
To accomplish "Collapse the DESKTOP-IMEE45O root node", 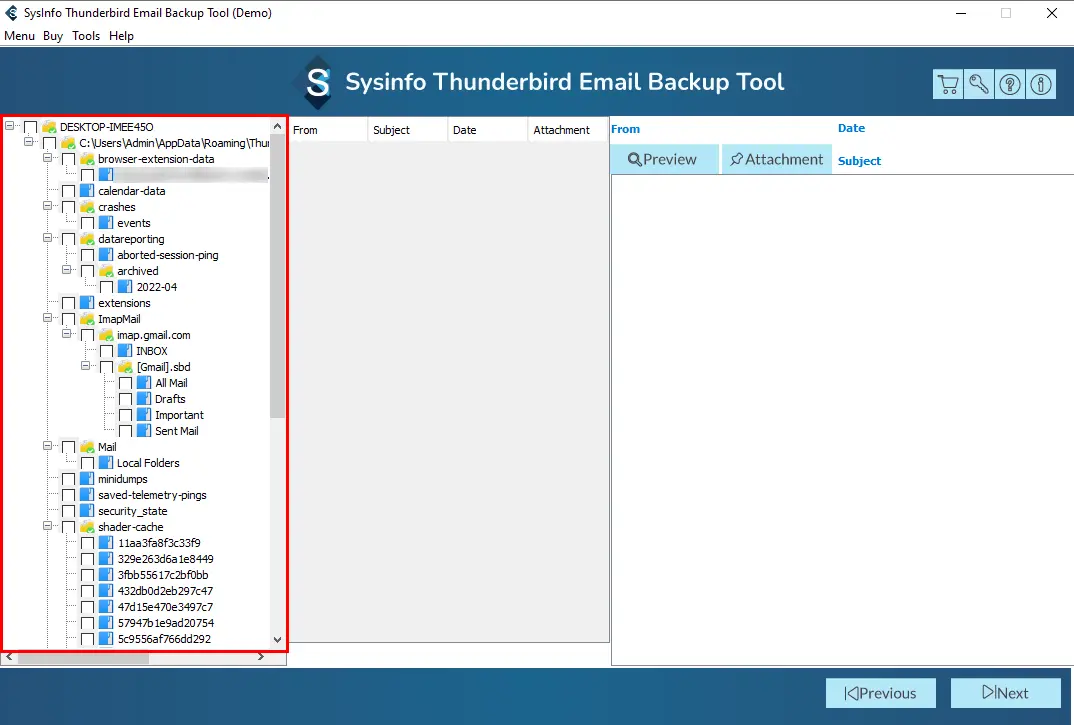I will [x=10, y=127].
